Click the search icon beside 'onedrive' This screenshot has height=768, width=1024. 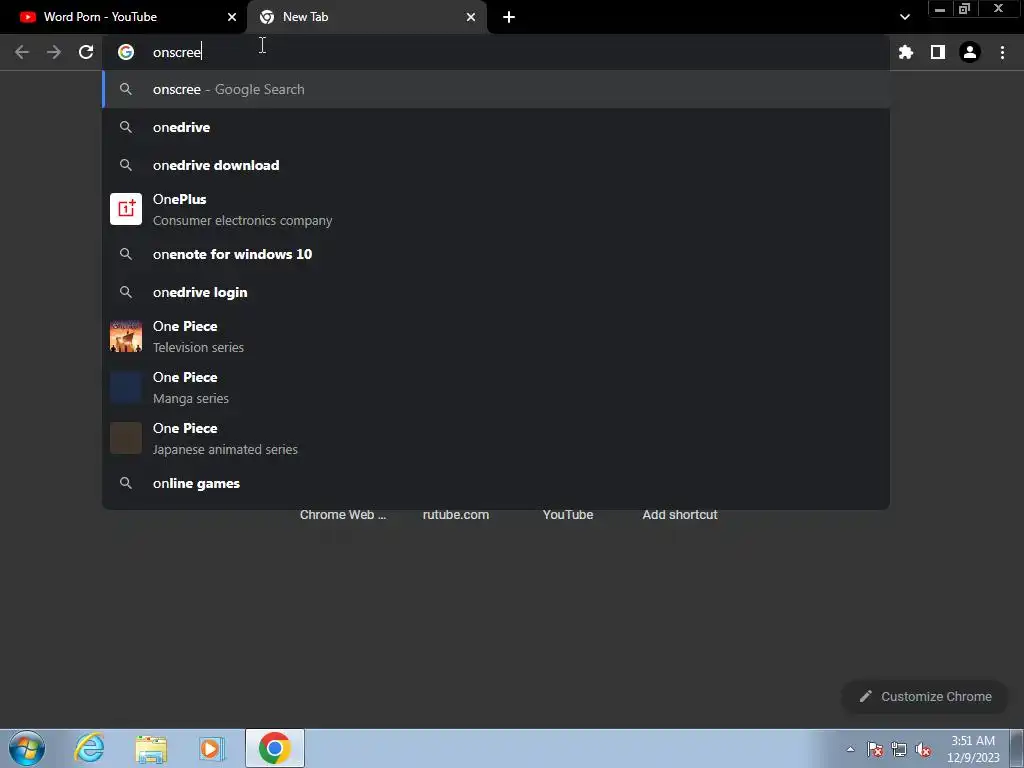point(125,127)
